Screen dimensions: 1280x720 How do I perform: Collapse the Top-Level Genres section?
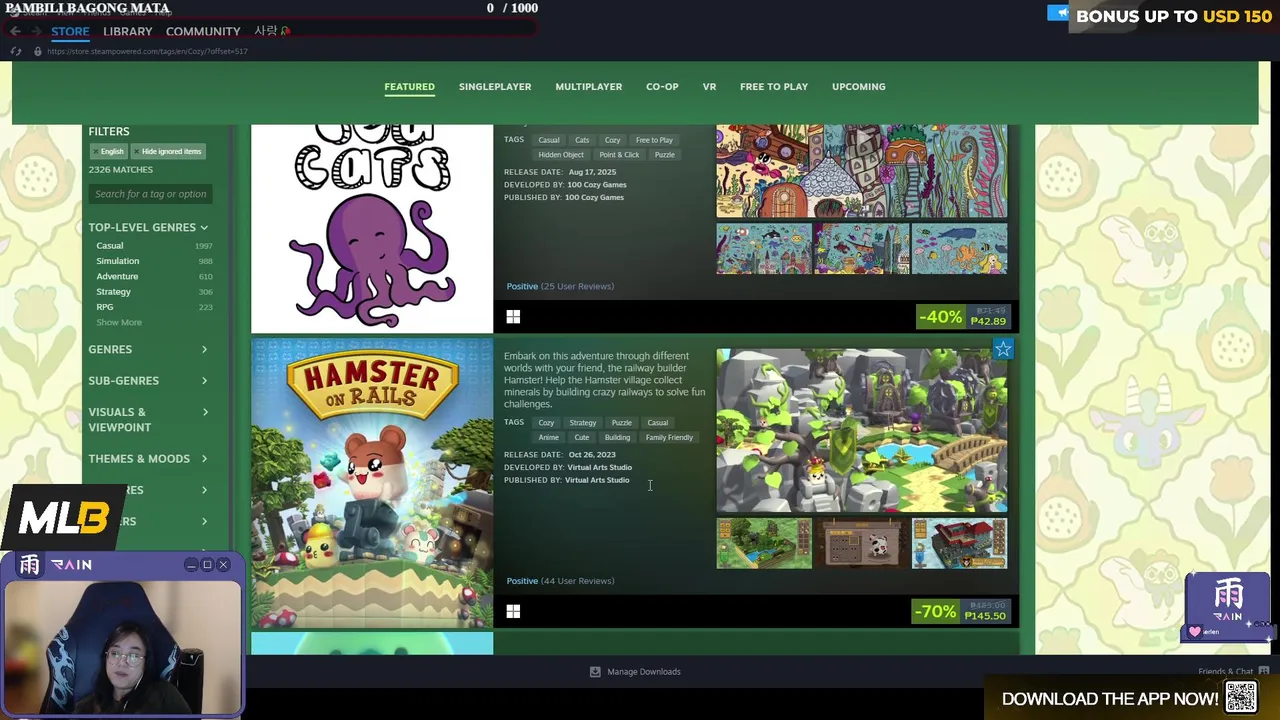click(x=148, y=228)
